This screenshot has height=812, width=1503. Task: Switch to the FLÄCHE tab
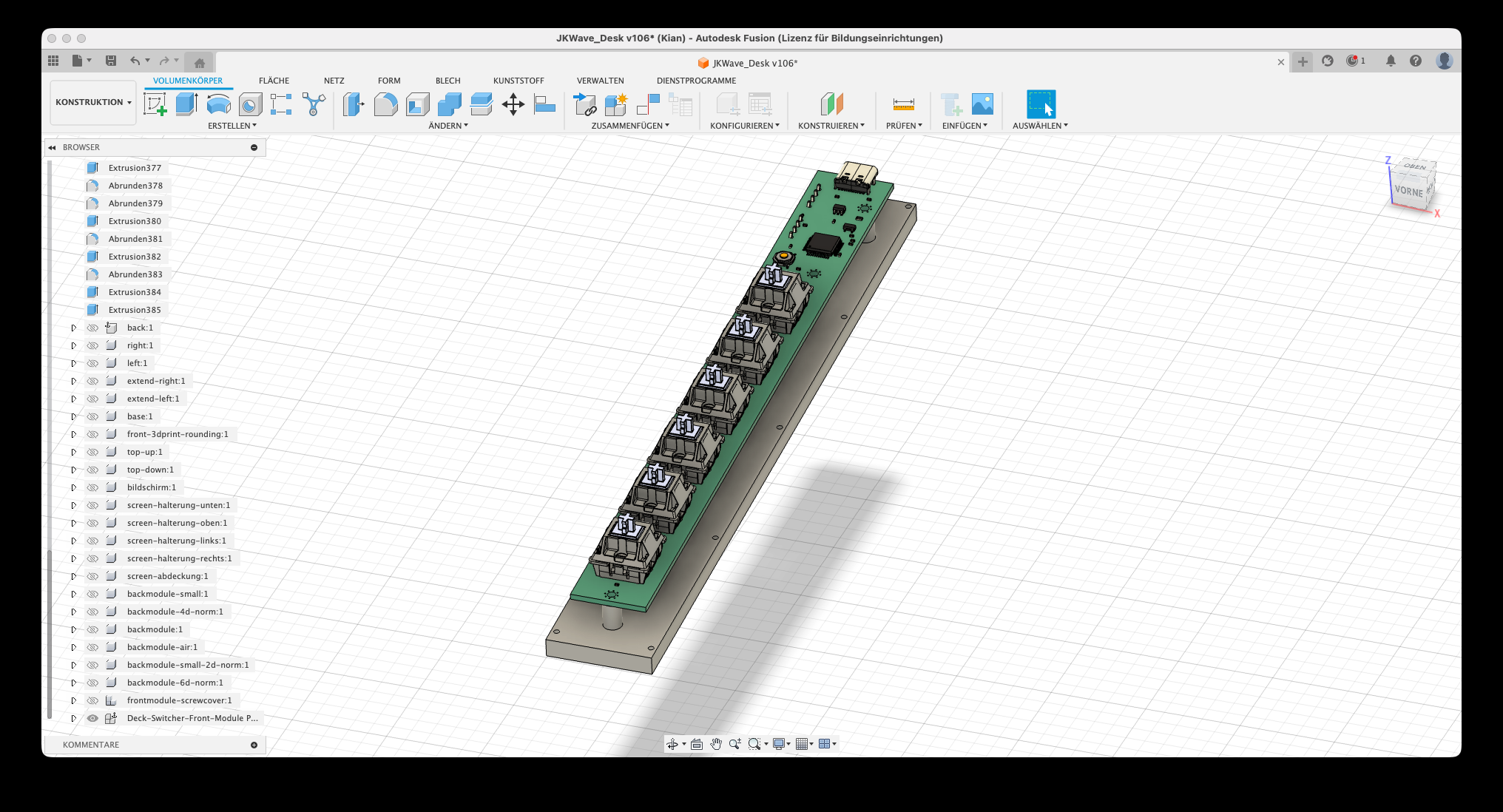click(274, 81)
